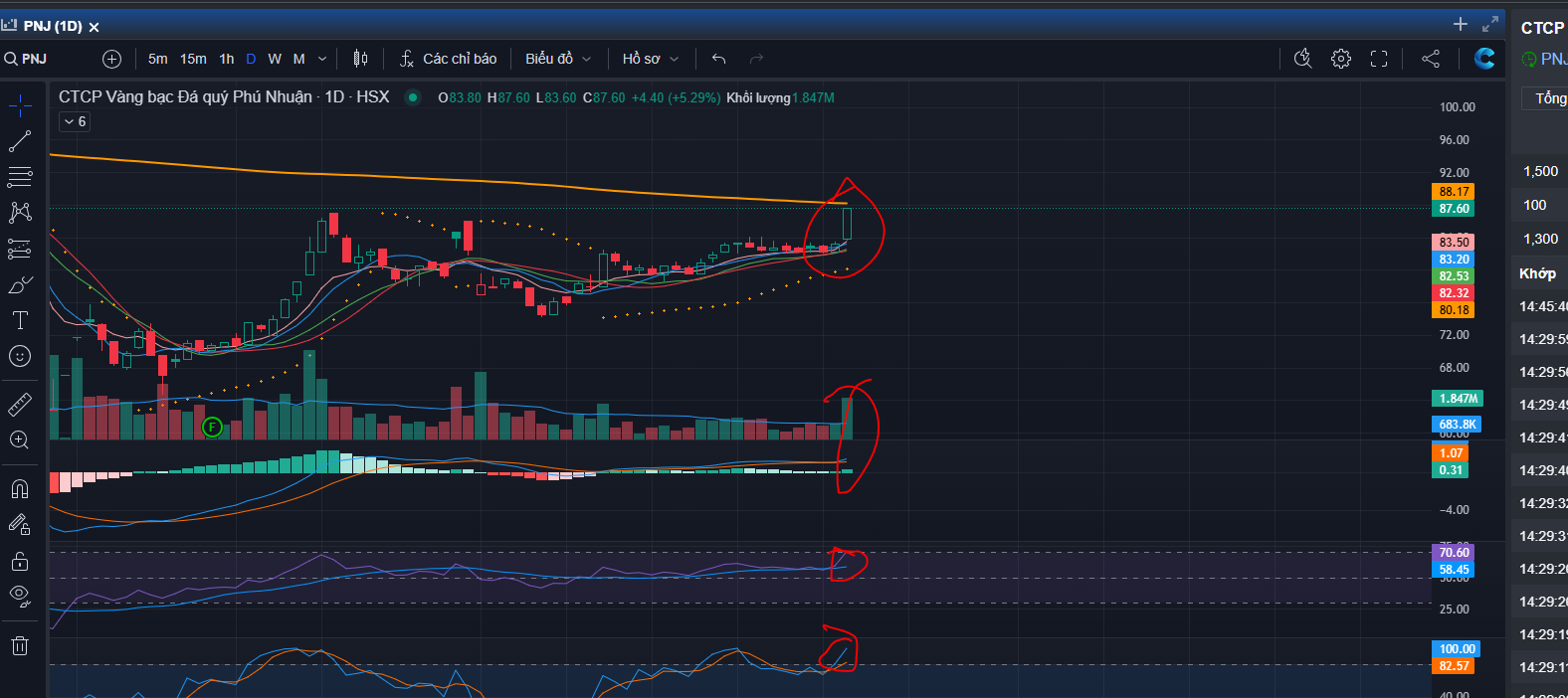This screenshot has height=698, width=1568.
Task: Open the candlestick chart type selector
Action: point(361,59)
